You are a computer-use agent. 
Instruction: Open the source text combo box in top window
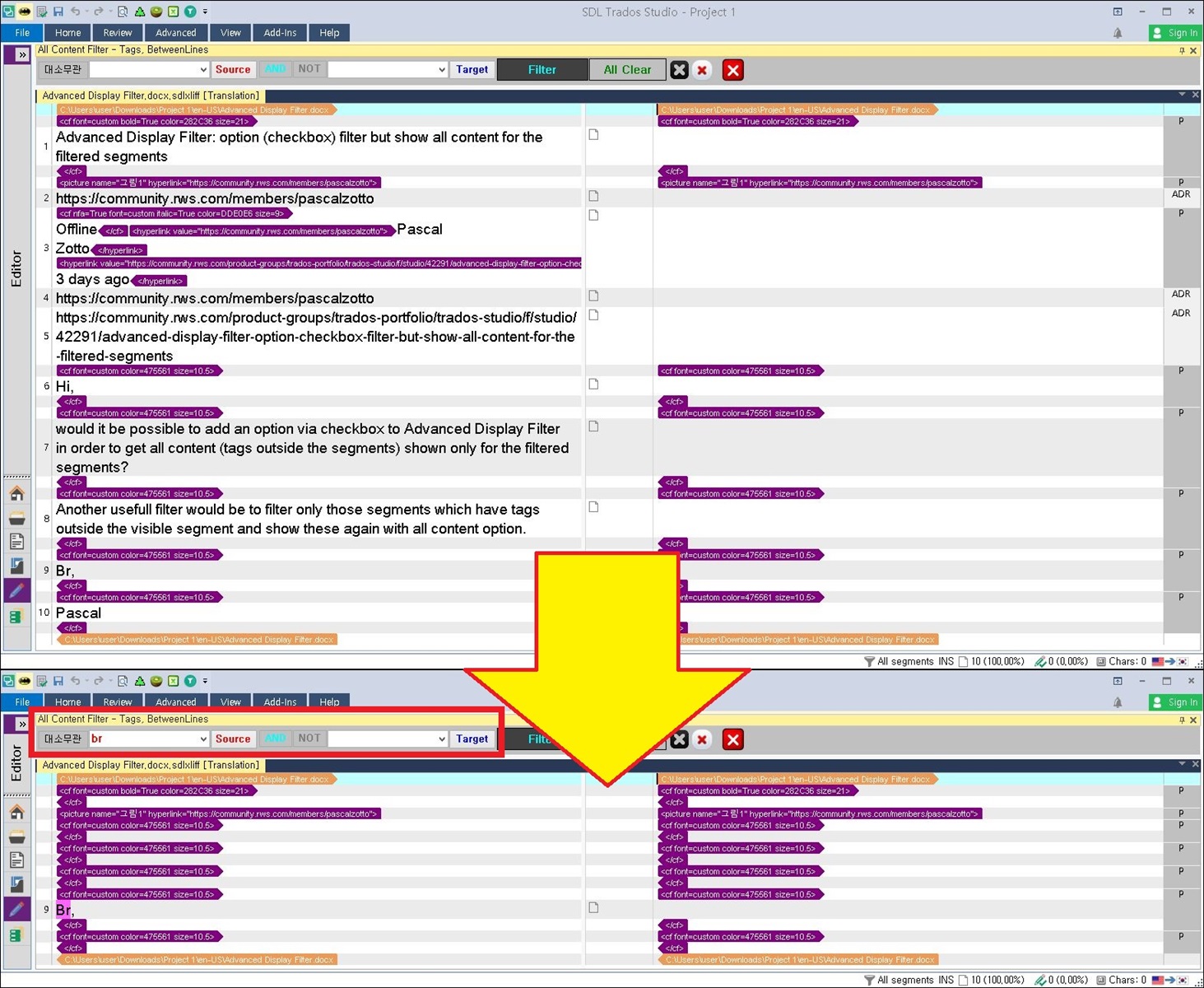[149, 70]
